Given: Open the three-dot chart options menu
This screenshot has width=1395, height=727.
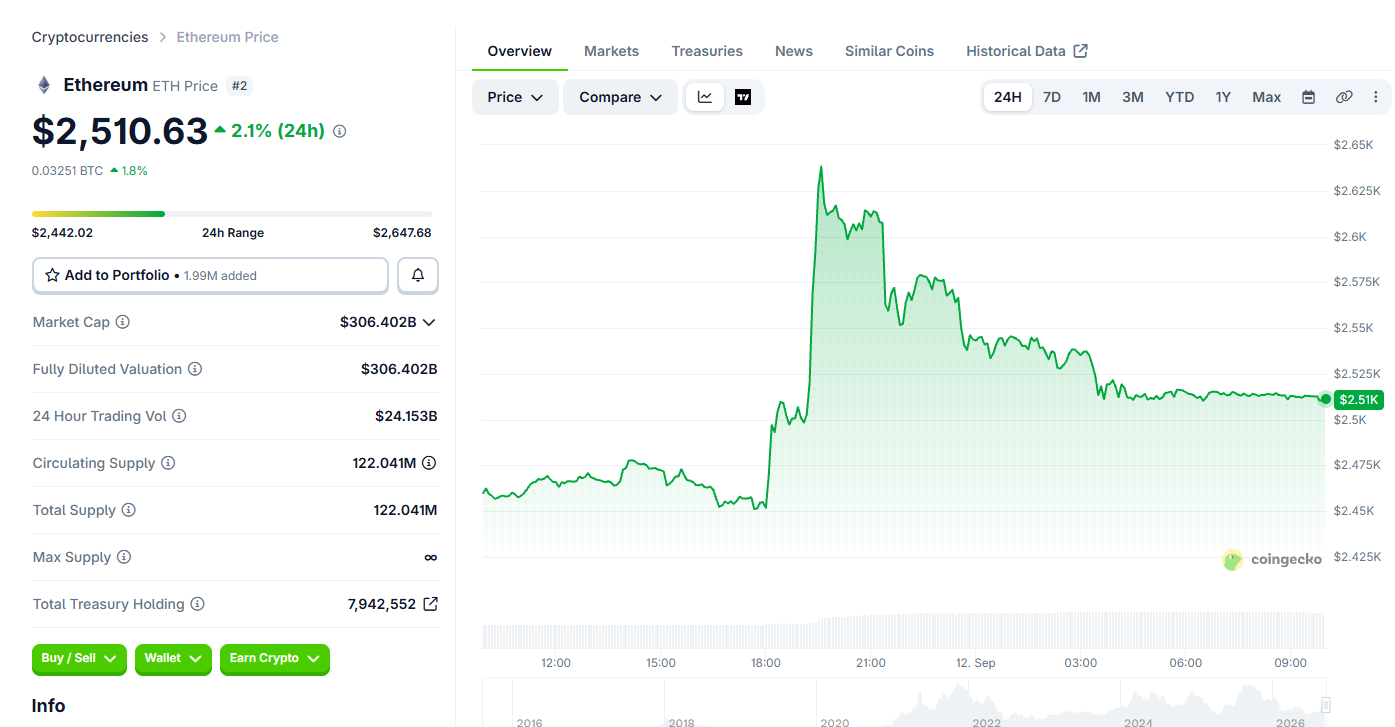Looking at the screenshot, I should (x=1376, y=97).
